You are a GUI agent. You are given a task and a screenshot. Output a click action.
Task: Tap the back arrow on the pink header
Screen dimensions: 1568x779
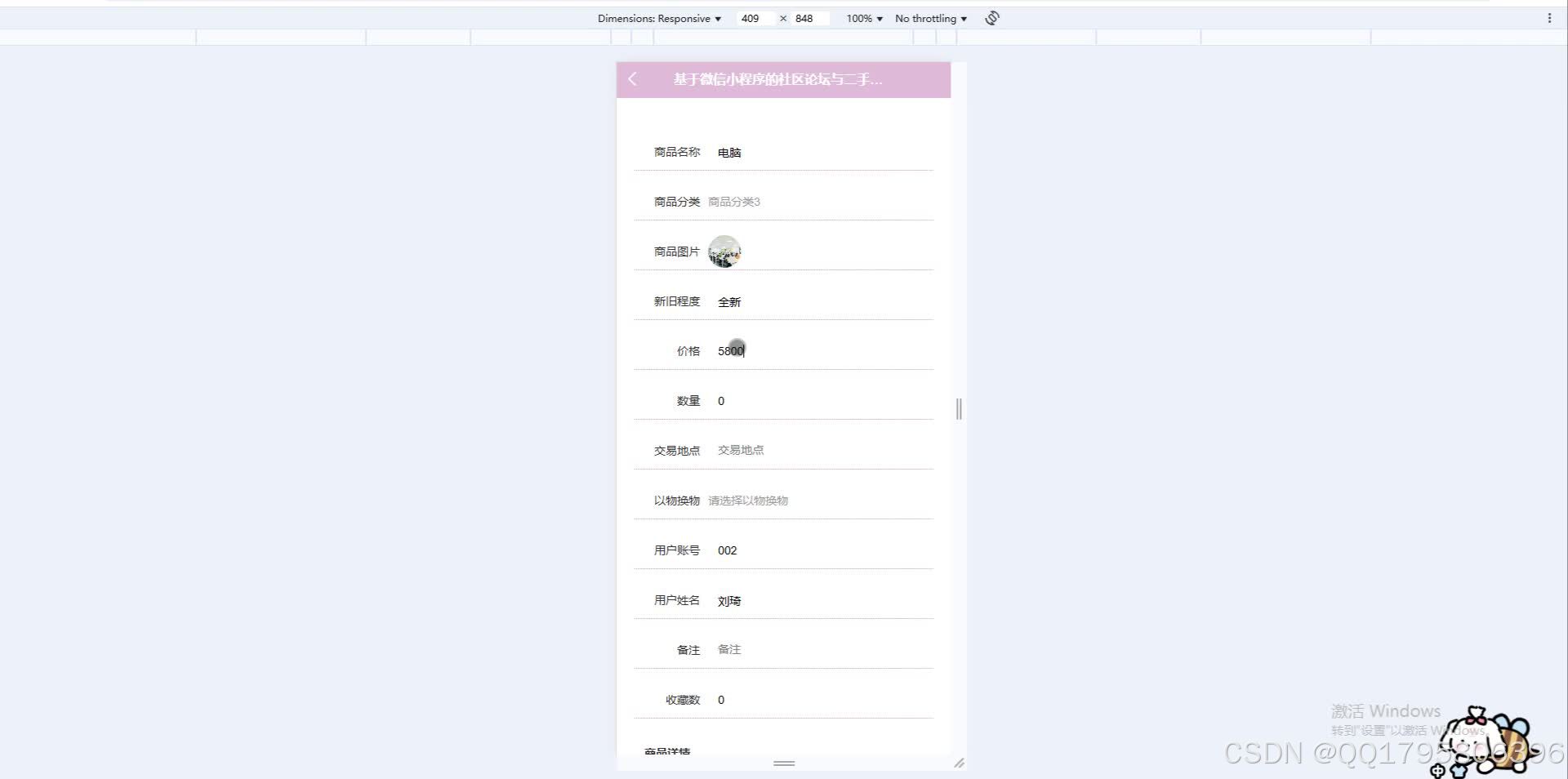pos(632,79)
